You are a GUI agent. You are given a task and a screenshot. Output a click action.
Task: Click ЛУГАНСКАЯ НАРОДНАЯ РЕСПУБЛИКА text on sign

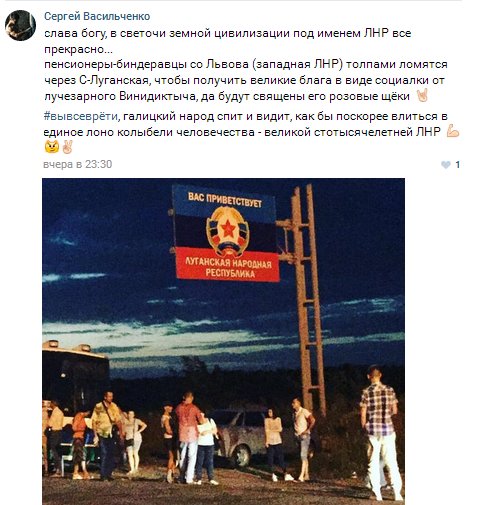(x=228, y=268)
